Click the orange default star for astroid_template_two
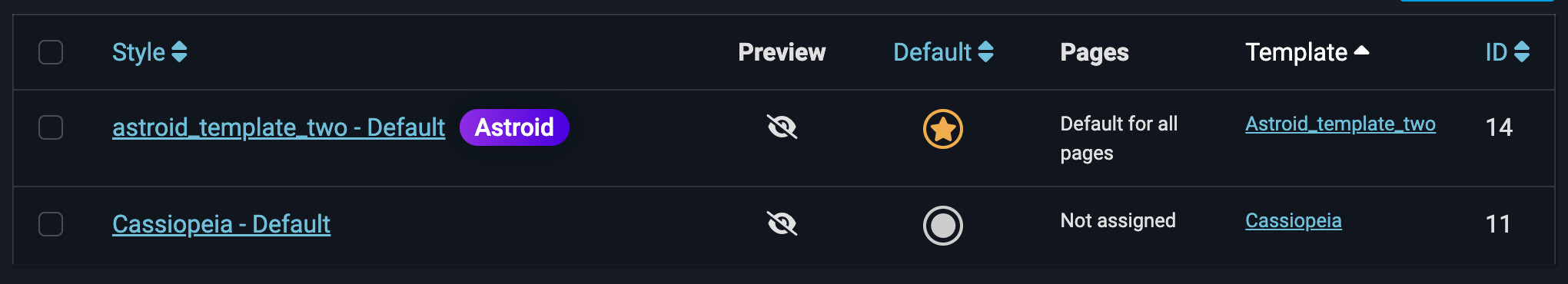 click(942, 128)
